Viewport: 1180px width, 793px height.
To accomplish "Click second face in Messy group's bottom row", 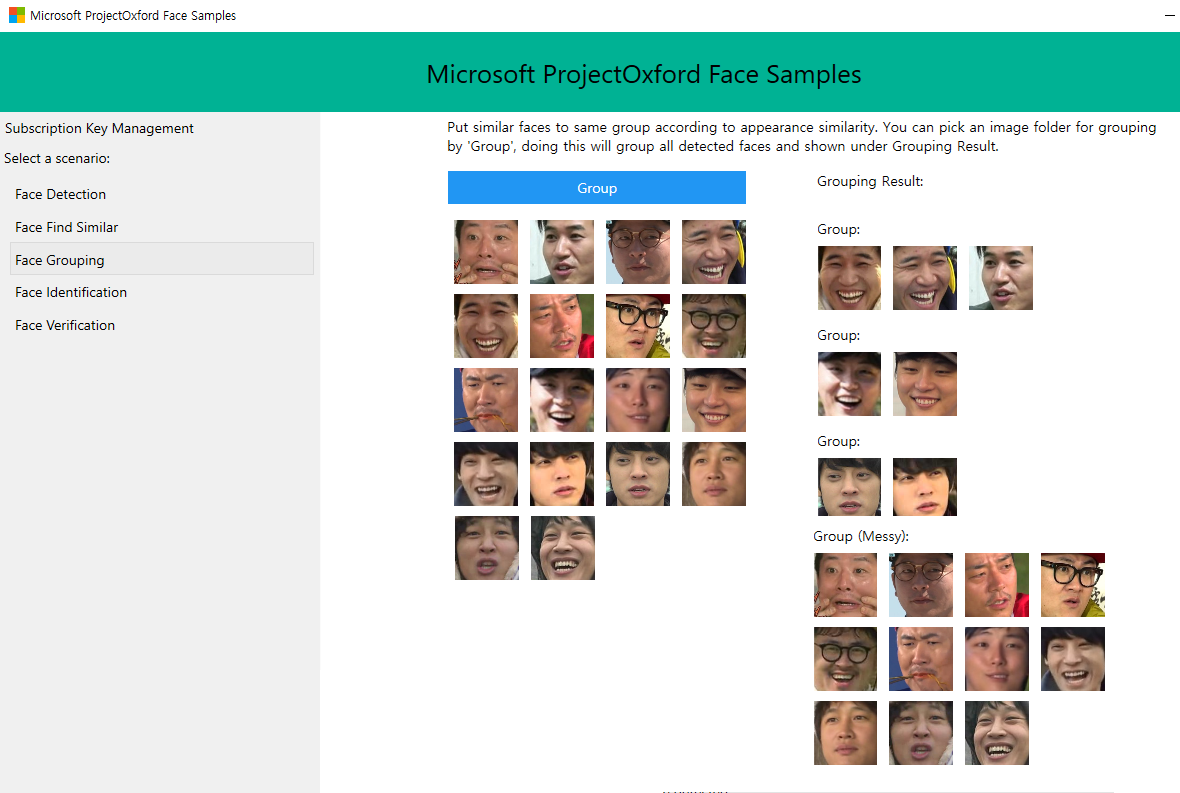I will coord(921,733).
